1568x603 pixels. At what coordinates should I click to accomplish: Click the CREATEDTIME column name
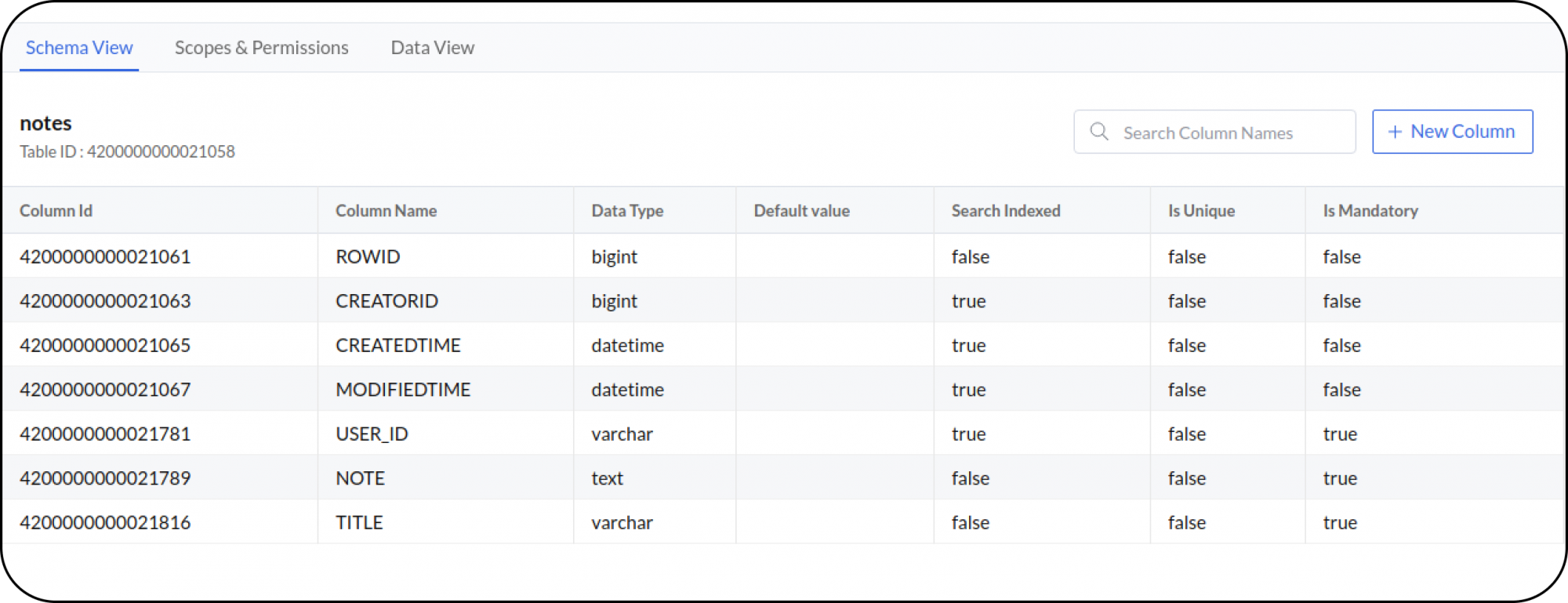pyautogui.click(x=397, y=346)
